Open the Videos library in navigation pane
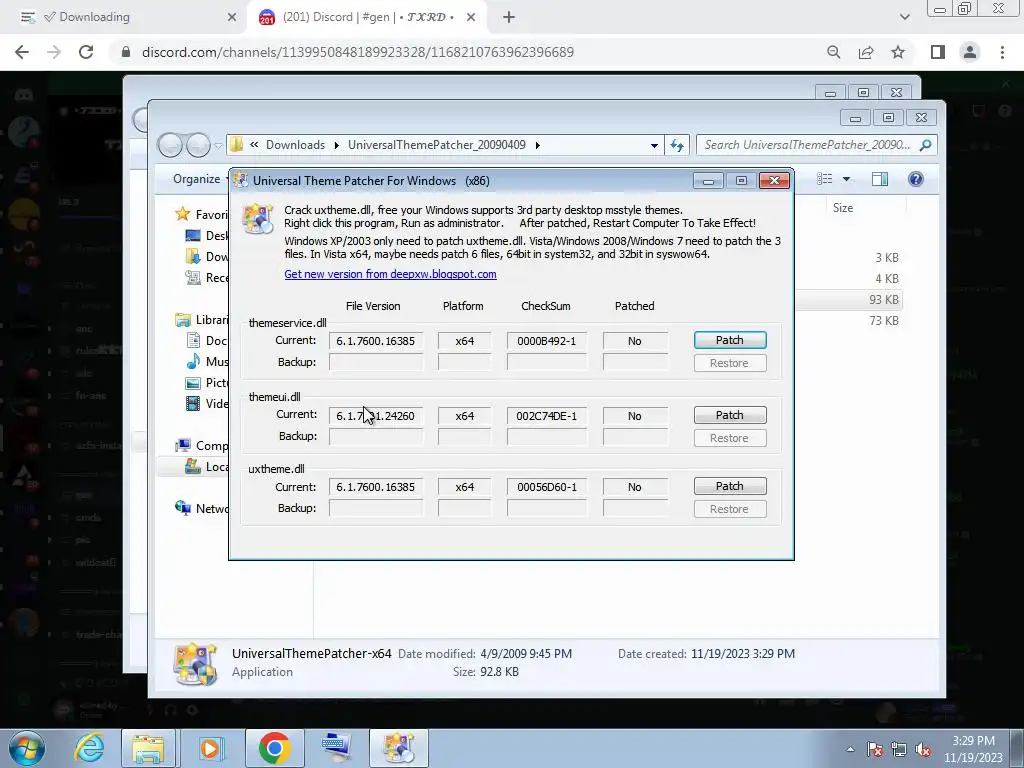The width and height of the screenshot is (1024, 768). (x=207, y=404)
